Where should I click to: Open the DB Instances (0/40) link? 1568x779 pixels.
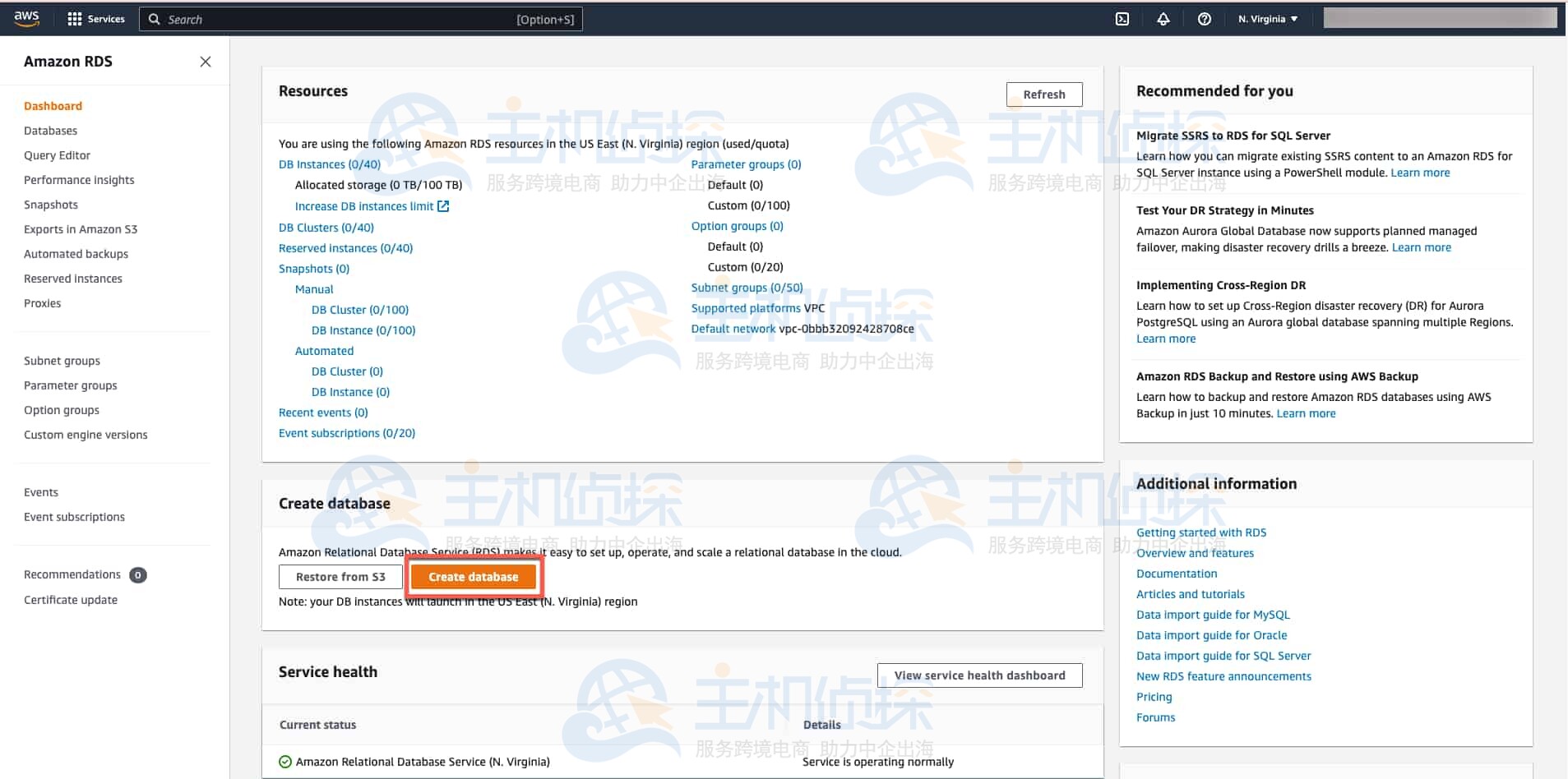[329, 164]
